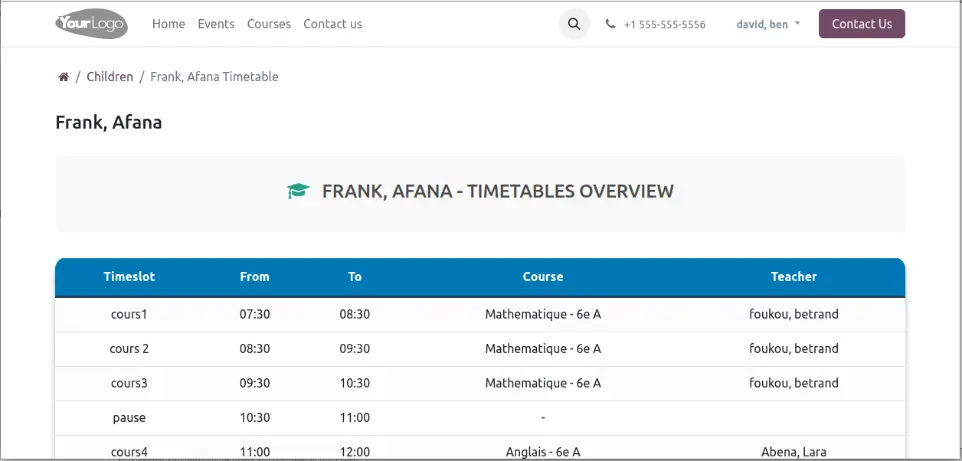Expand the david, ben user dropdown
The height and width of the screenshot is (461, 962).
(767, 24)
